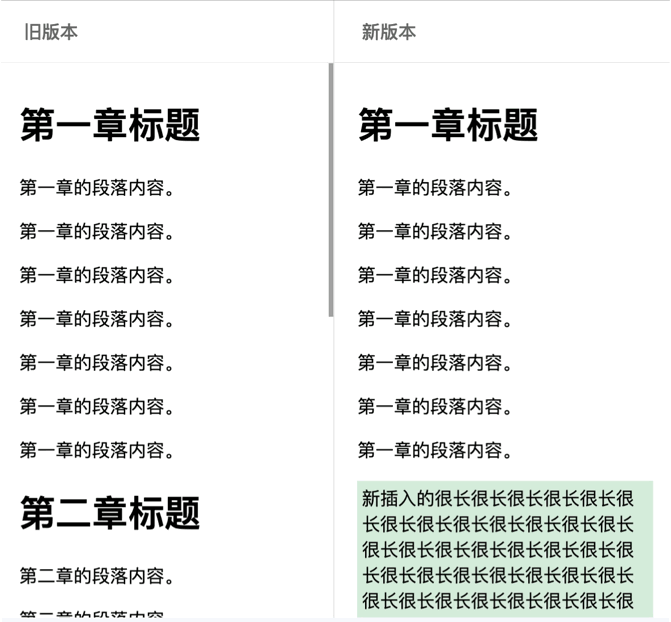Click last 第一章 paragraph in old version pane
The image size is (671, 622).
coord(97,450)
